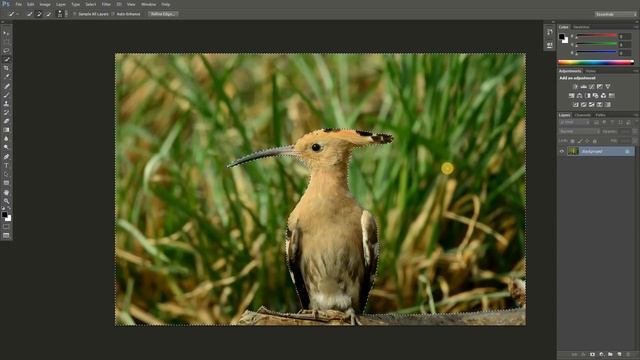Enable the Auto-Enhance checkbox
The image size is (640, 360).
click(113, 14)
